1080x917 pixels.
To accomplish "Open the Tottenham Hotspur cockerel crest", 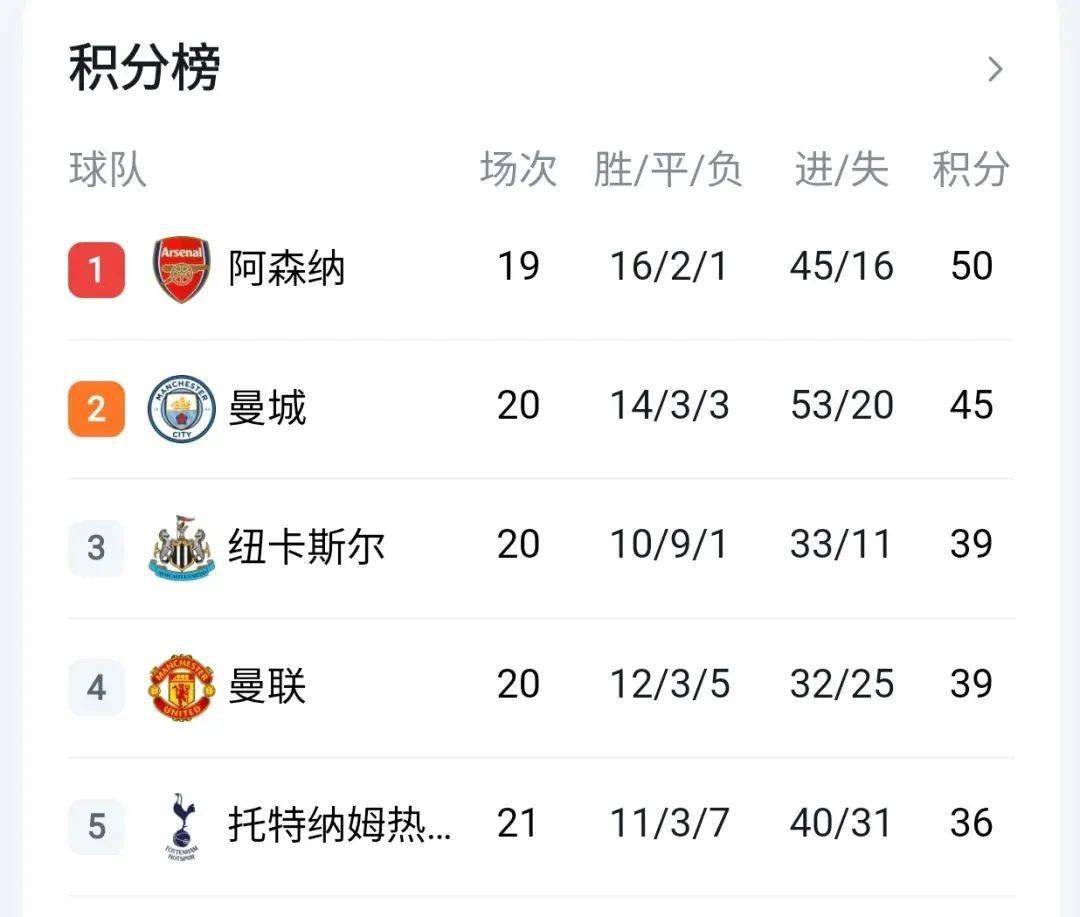I will 182,827.
